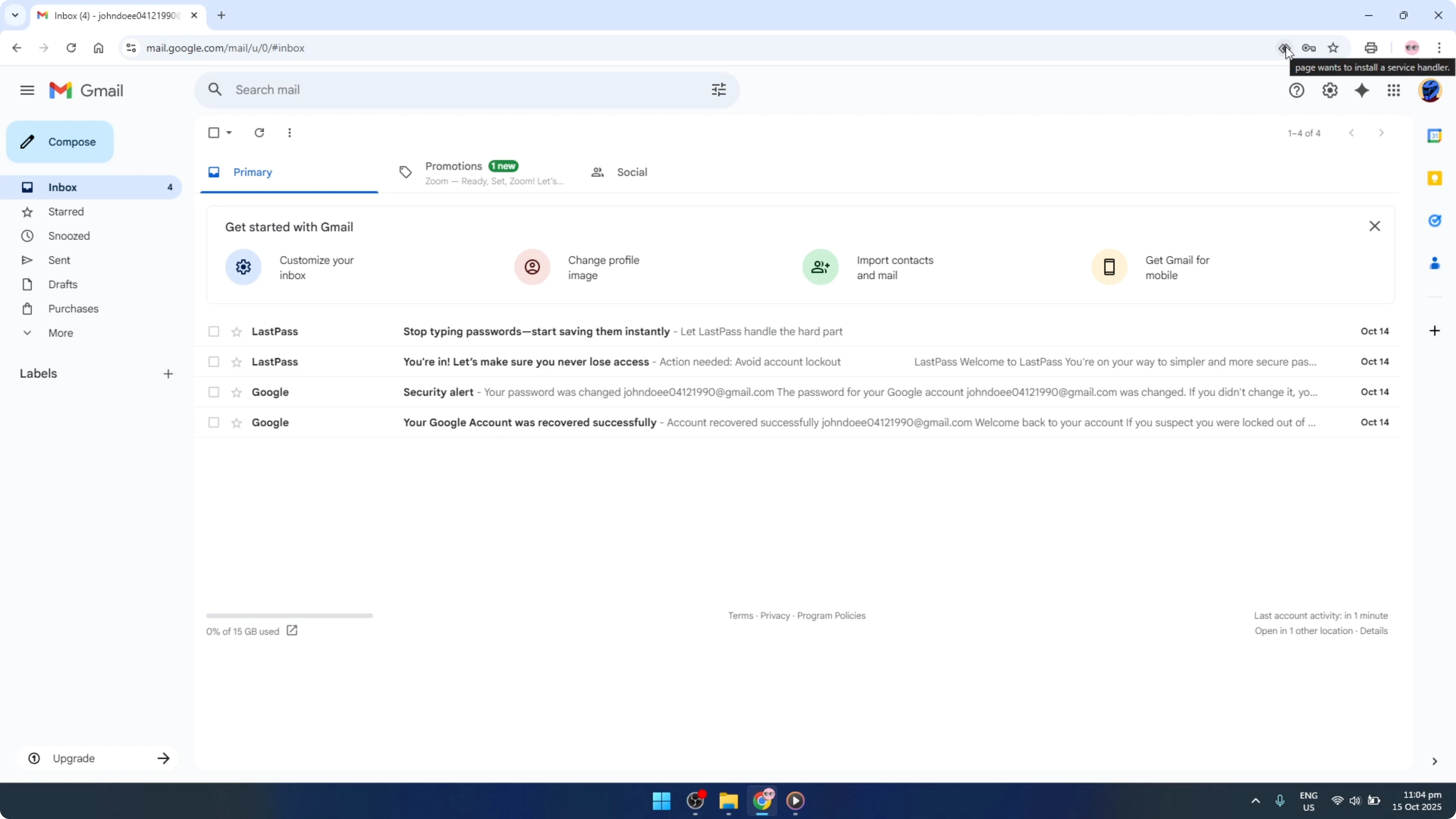Create a new label with plus icon

(169, 374)
